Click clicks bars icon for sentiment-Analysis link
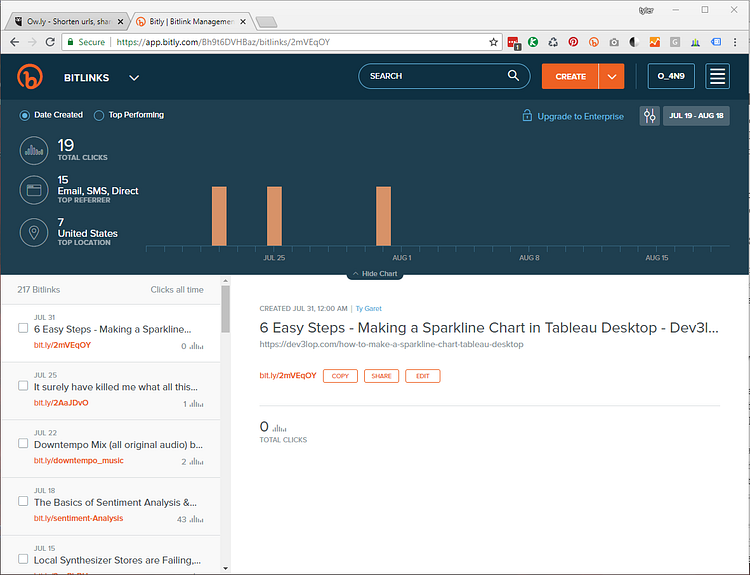The height and width of the screenshot is (575, 750). [197, 519]
